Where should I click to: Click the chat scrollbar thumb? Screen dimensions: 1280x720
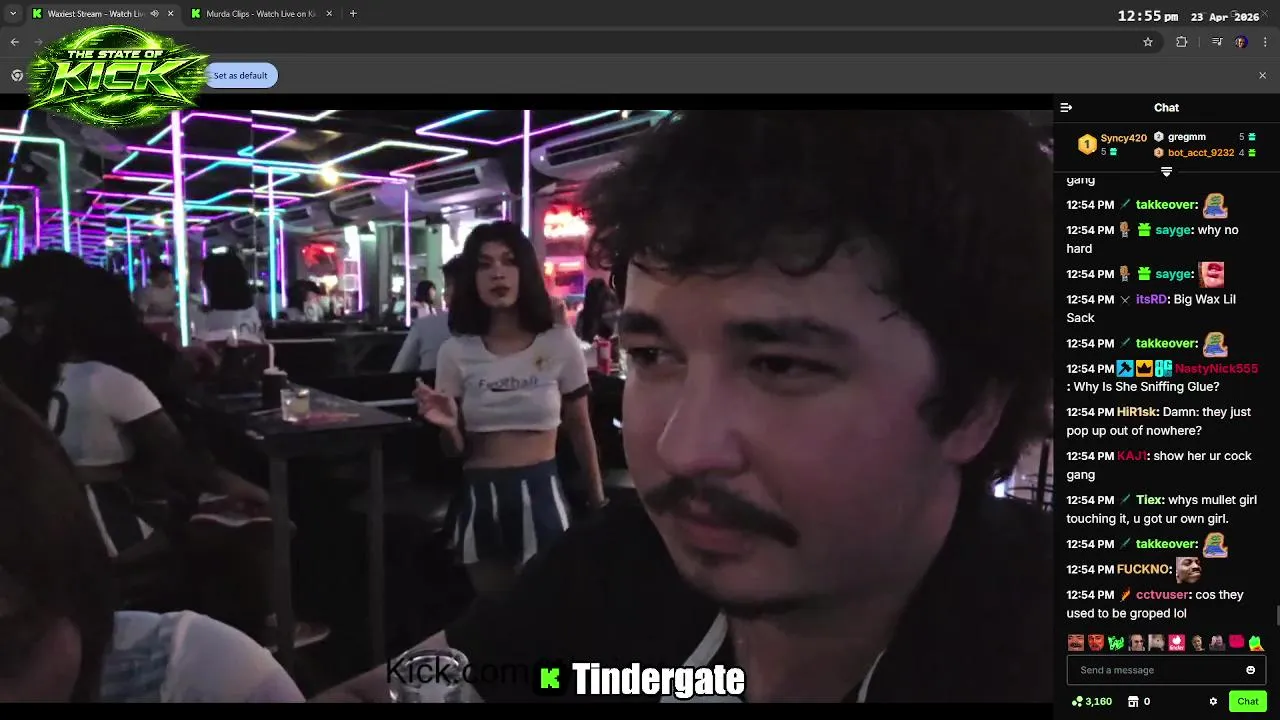pos(1277,617)
